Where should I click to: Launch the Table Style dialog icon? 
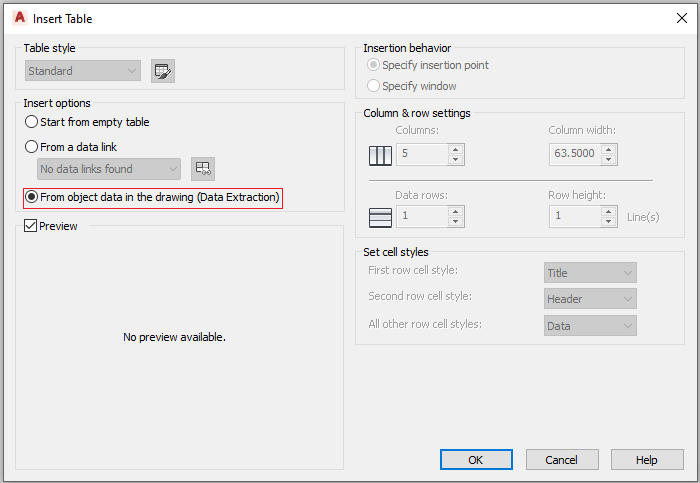pyautogui.click(x=162, y=71)
